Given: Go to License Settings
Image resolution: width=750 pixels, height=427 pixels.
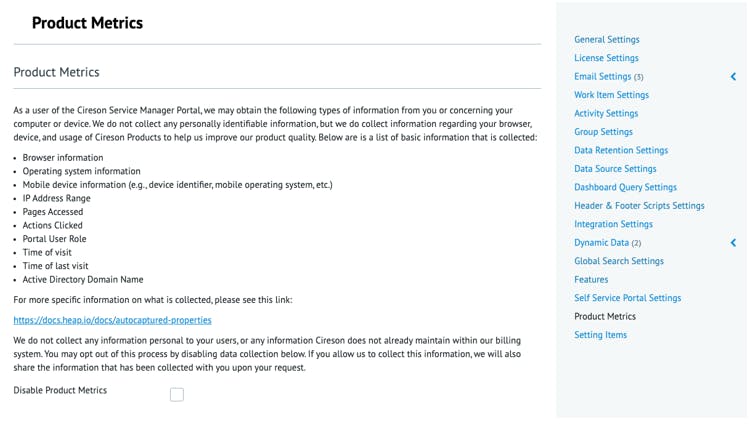Looking at the screenshot, I should pos(606,58).
